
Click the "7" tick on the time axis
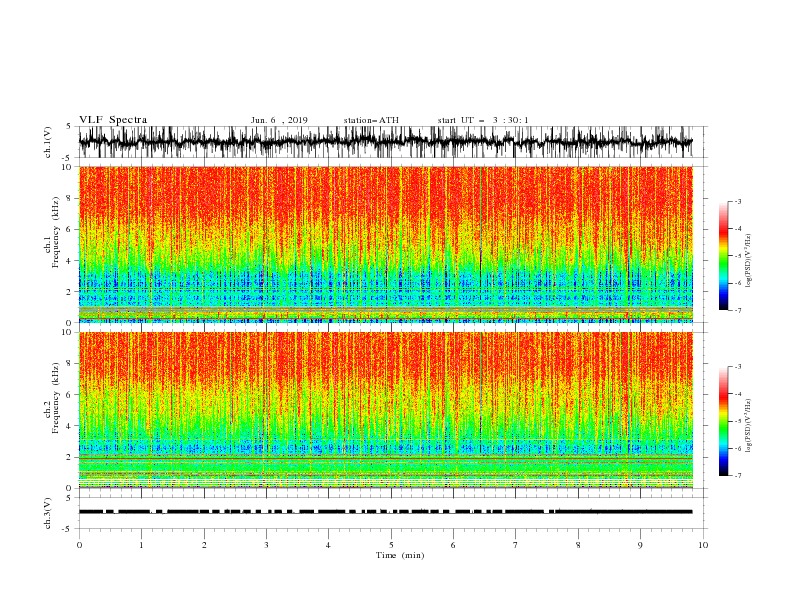coord(516,545)
